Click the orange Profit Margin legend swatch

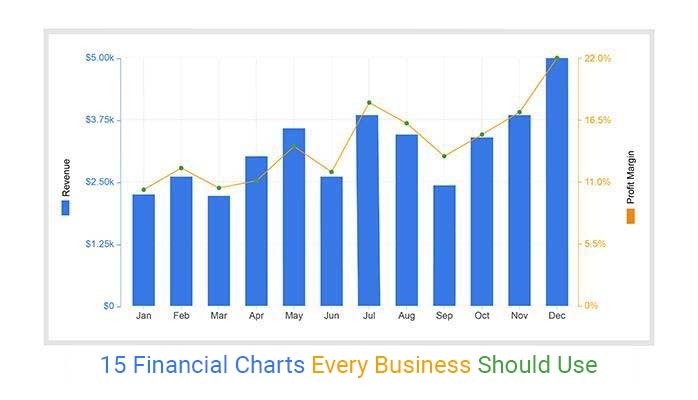point(631,214)
